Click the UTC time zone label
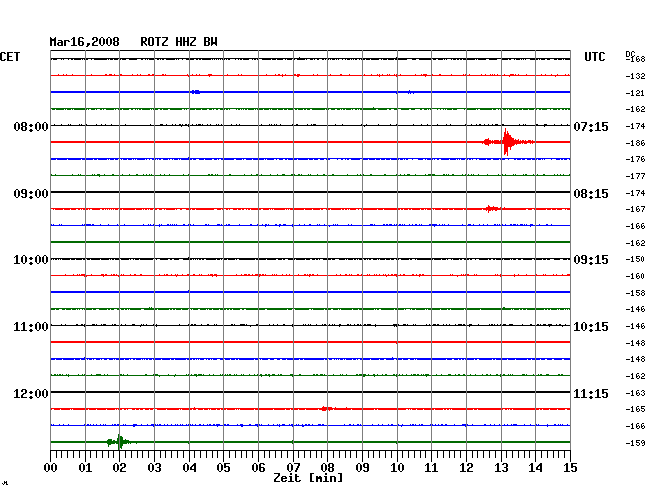Screen dimensions: 650x494 point(594,57)
